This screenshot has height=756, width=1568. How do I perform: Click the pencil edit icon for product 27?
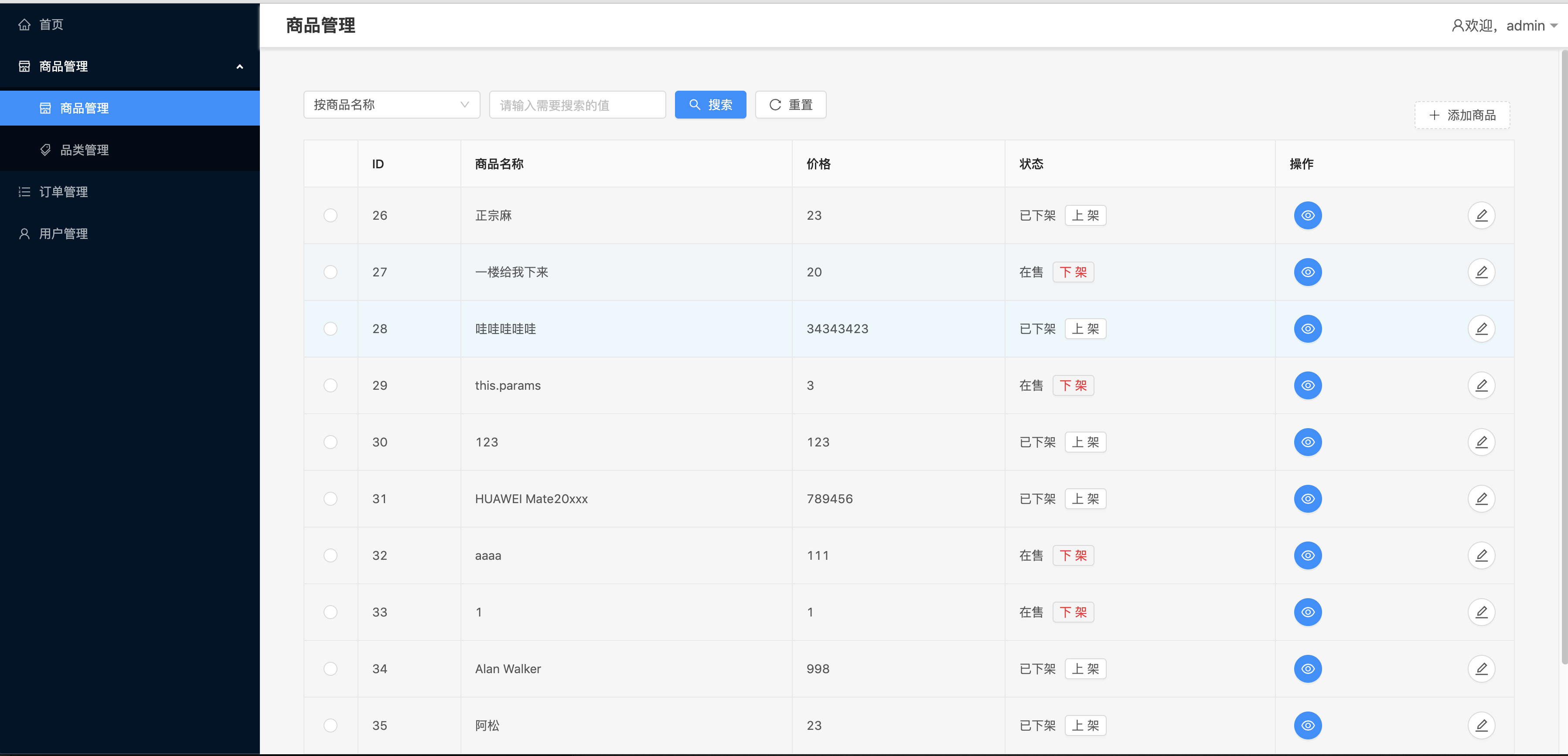(1481, 272)
